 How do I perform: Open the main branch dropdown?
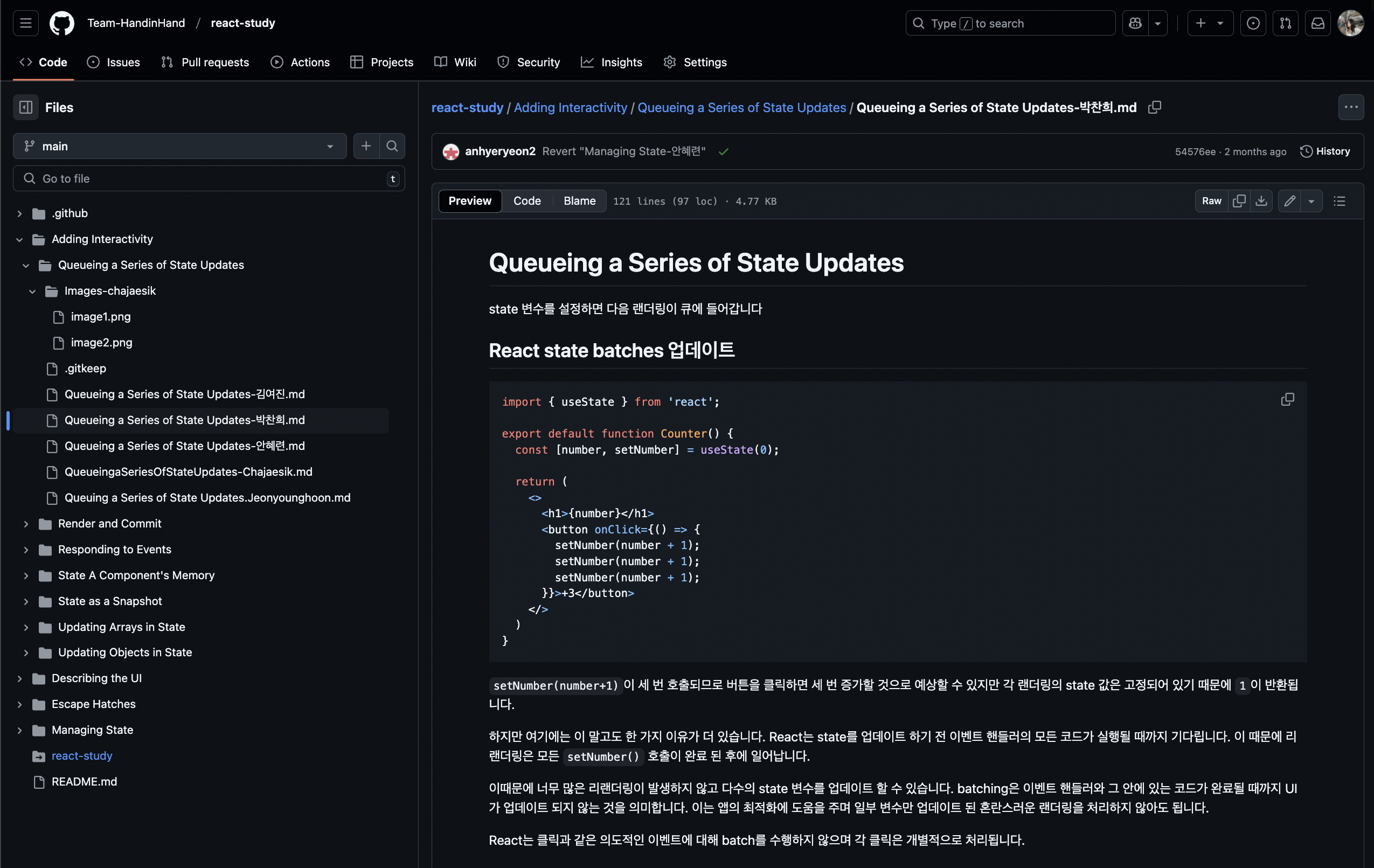179,146
